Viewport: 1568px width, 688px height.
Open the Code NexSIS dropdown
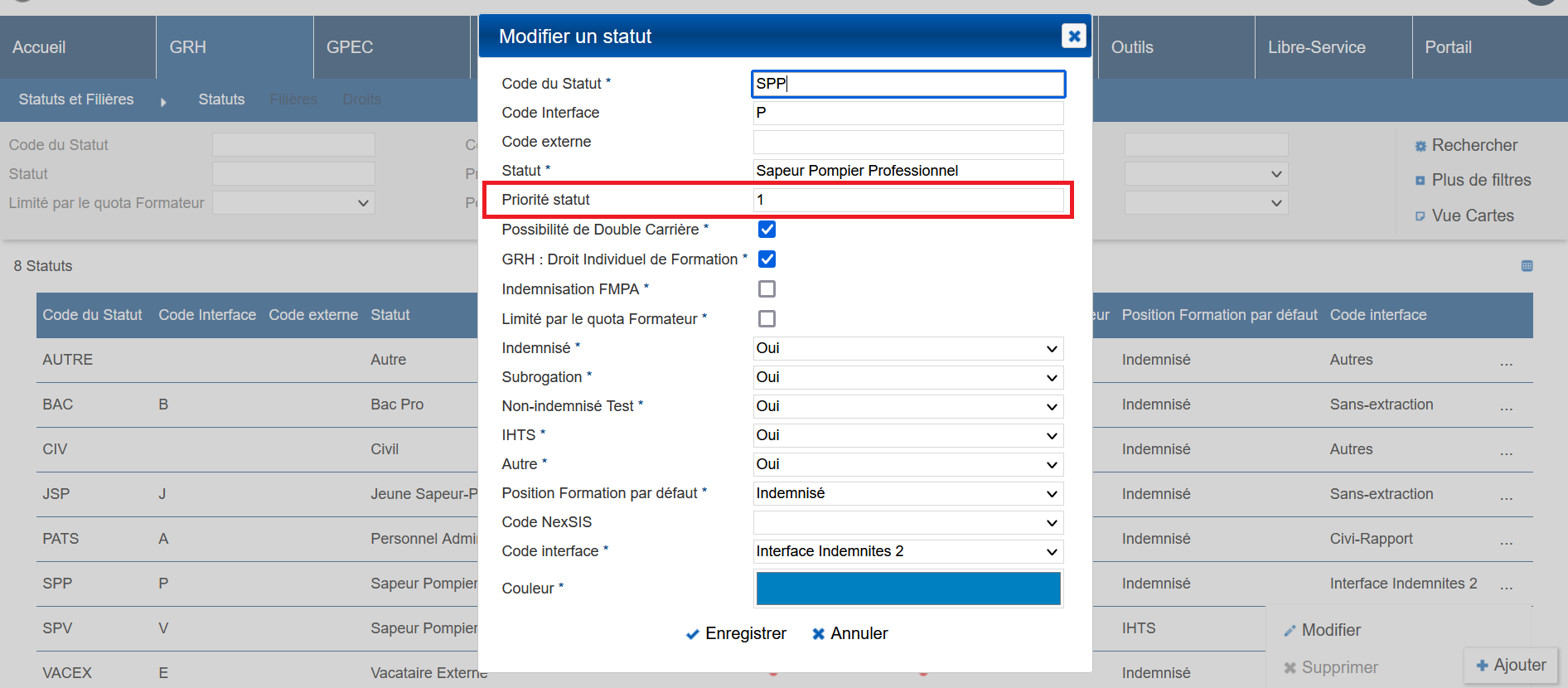coord(907,522)
